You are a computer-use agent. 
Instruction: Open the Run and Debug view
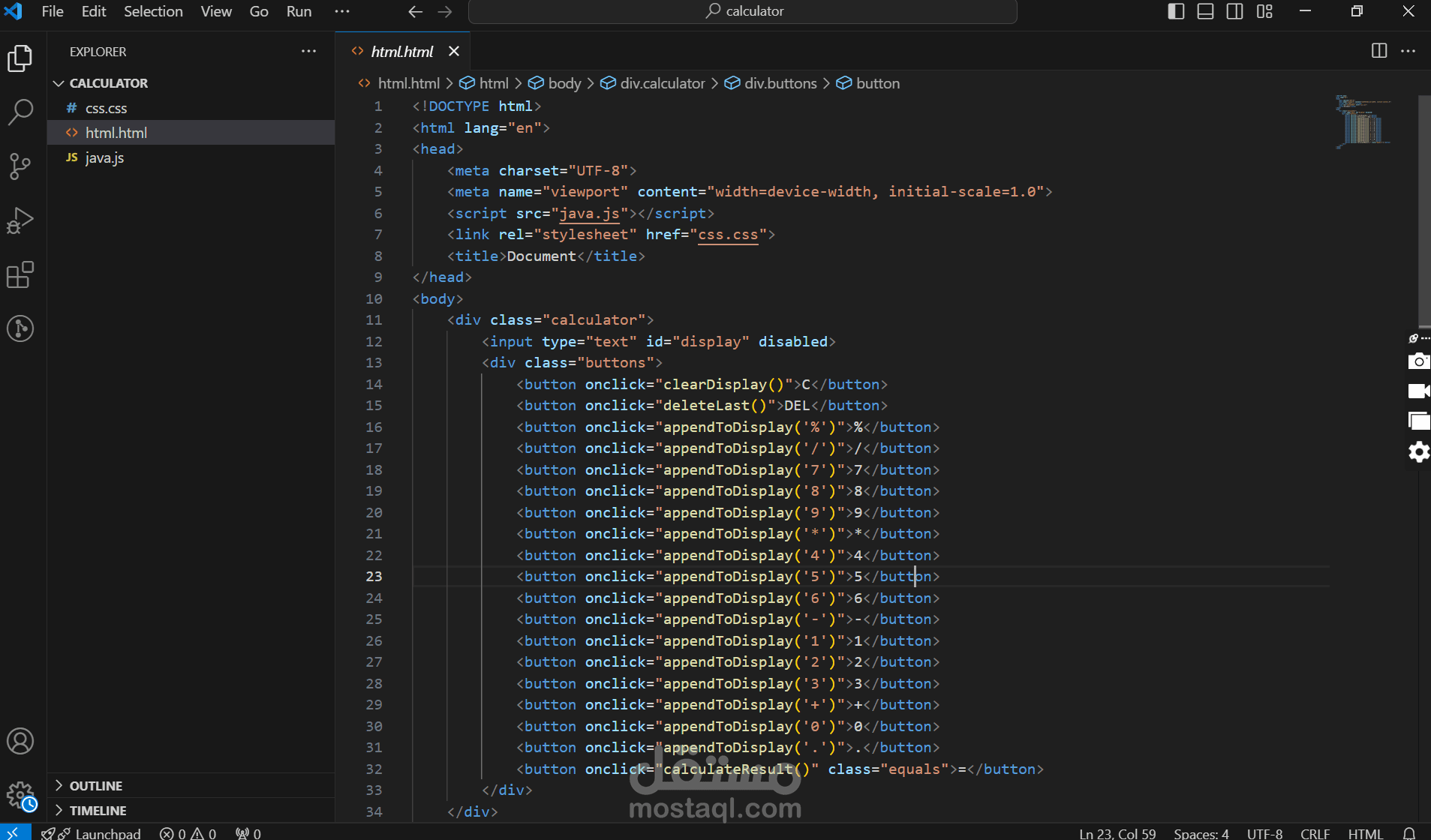tap(20, 220)
